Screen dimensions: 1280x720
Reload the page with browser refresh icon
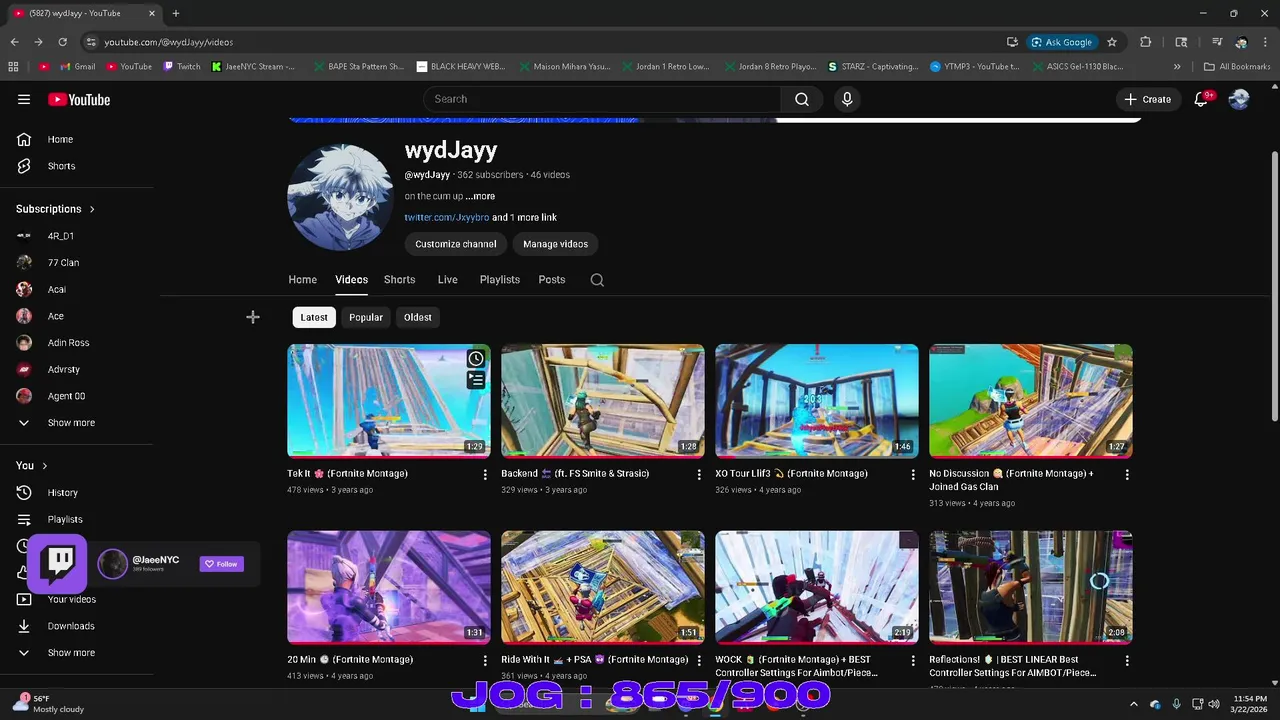pos(62,42)
